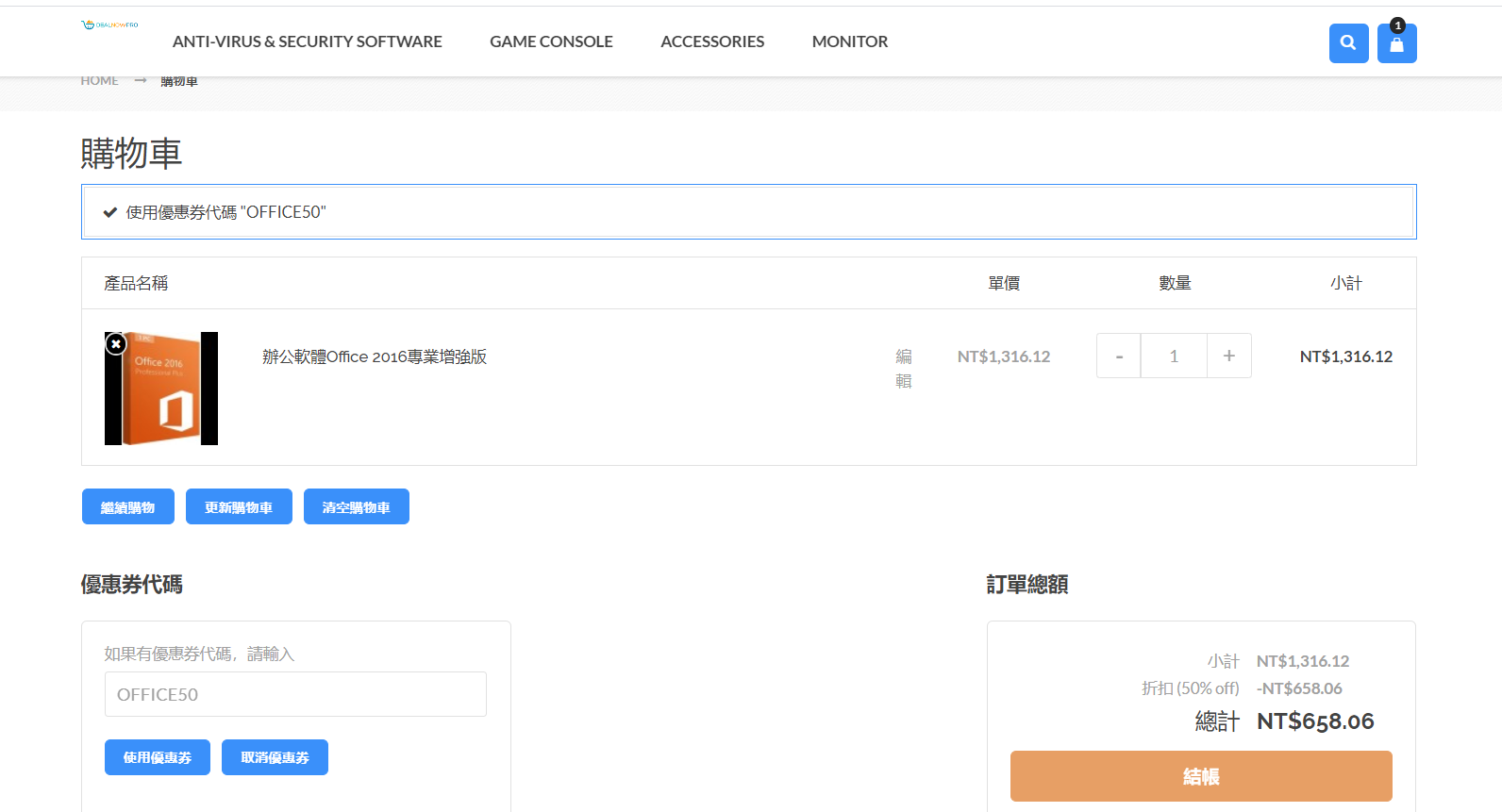Click 取消優惠券 cancel coupon button
This screenshot has height=812, width=1502.
[x=275, y=757]
